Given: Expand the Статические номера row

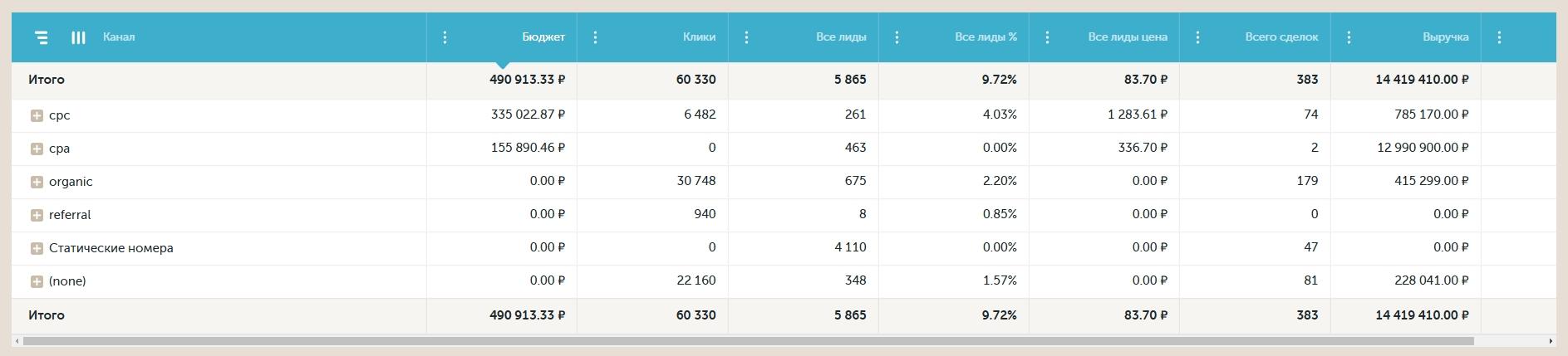Looking at the screenshot, I should 37,248.
